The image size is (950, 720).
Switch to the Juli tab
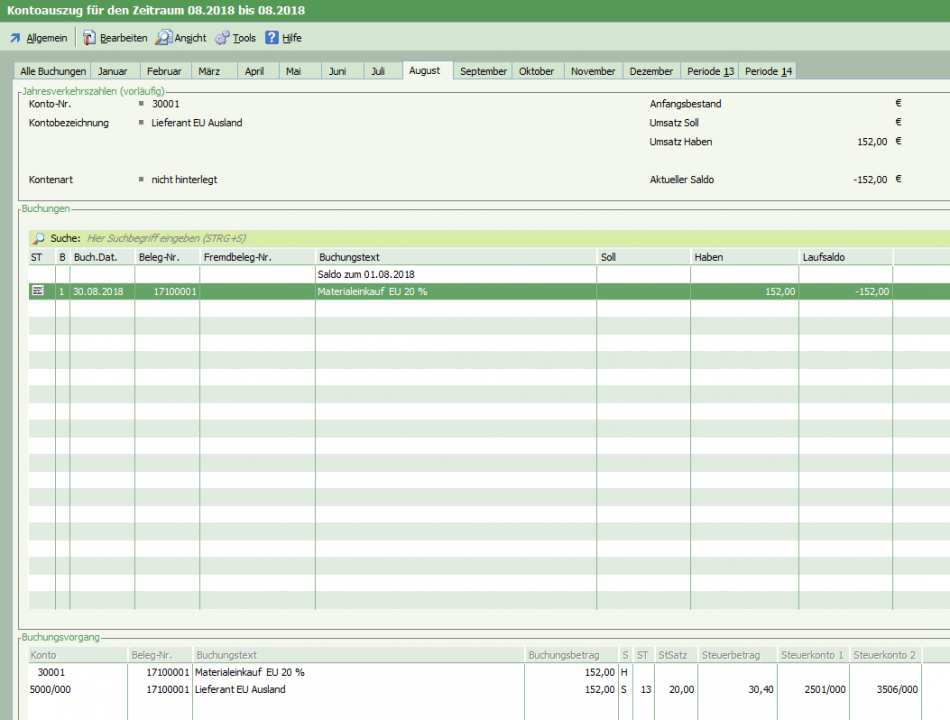click(x=383, y=71)
